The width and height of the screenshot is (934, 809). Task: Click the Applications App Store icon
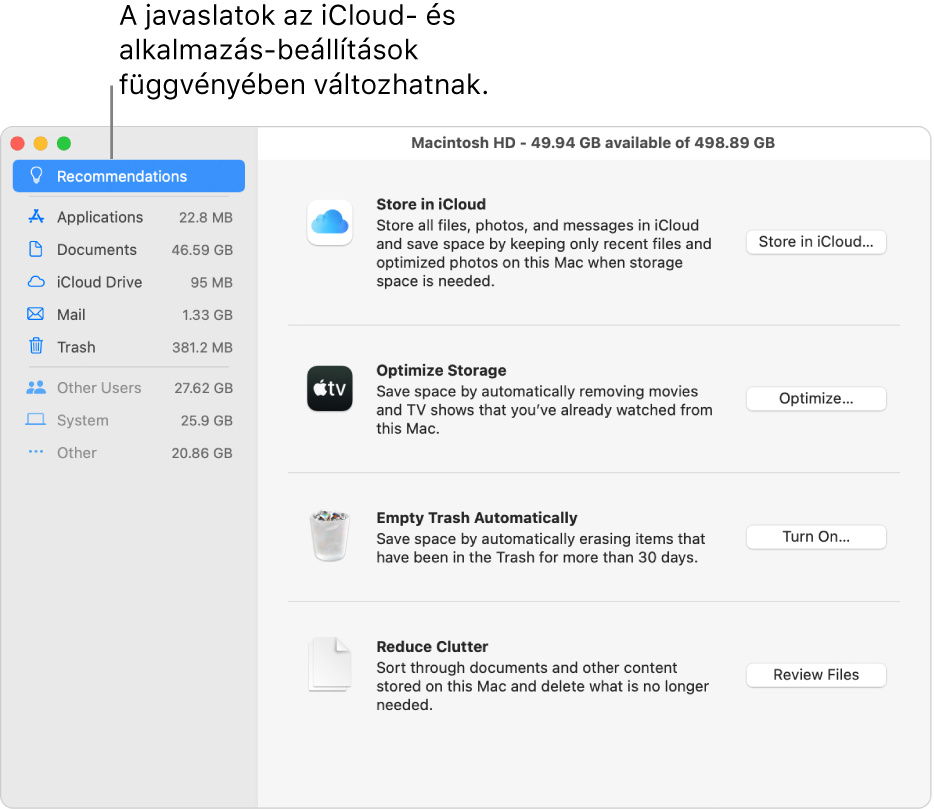click(x=36, y=216)
